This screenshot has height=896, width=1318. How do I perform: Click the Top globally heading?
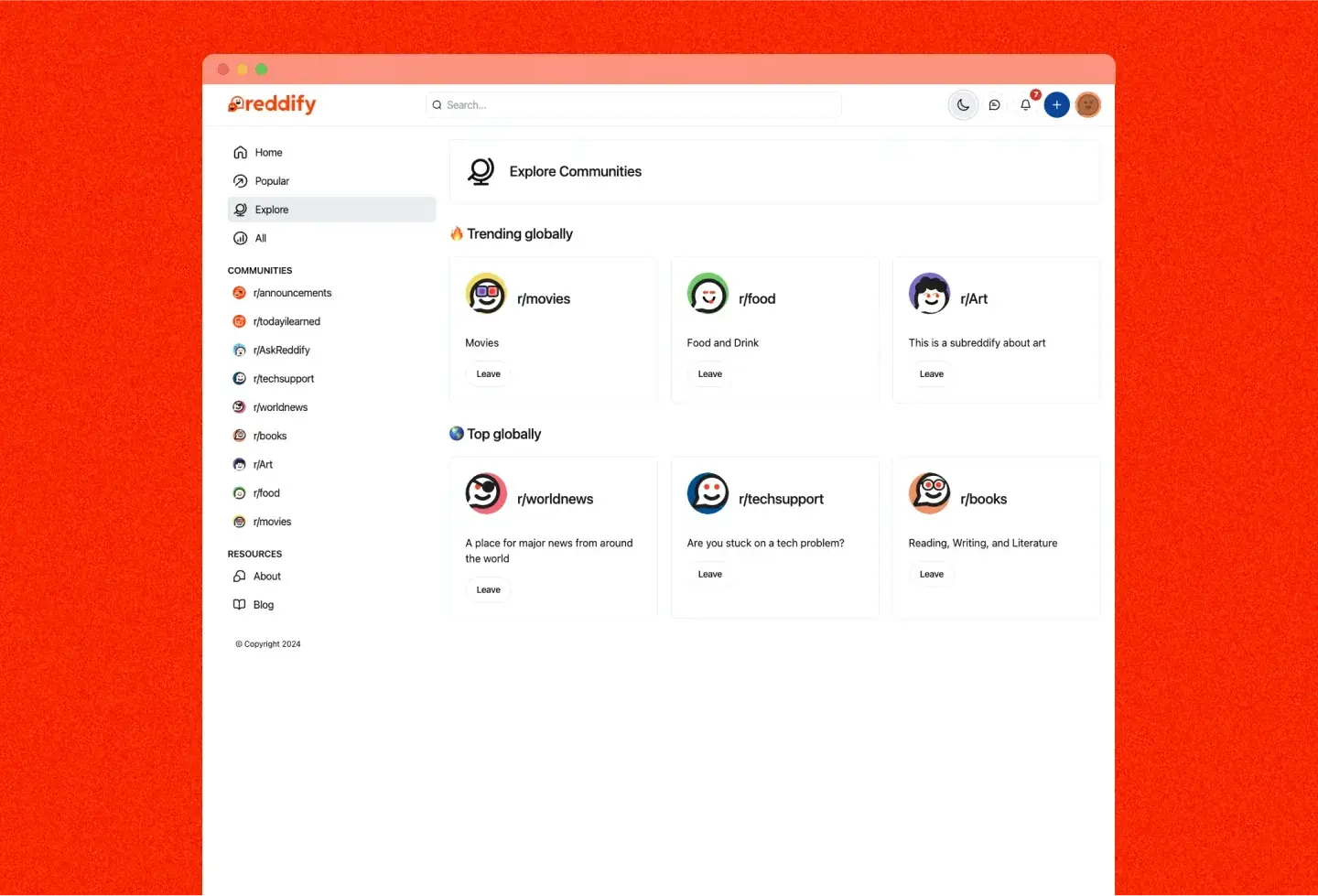click(495, 435)
